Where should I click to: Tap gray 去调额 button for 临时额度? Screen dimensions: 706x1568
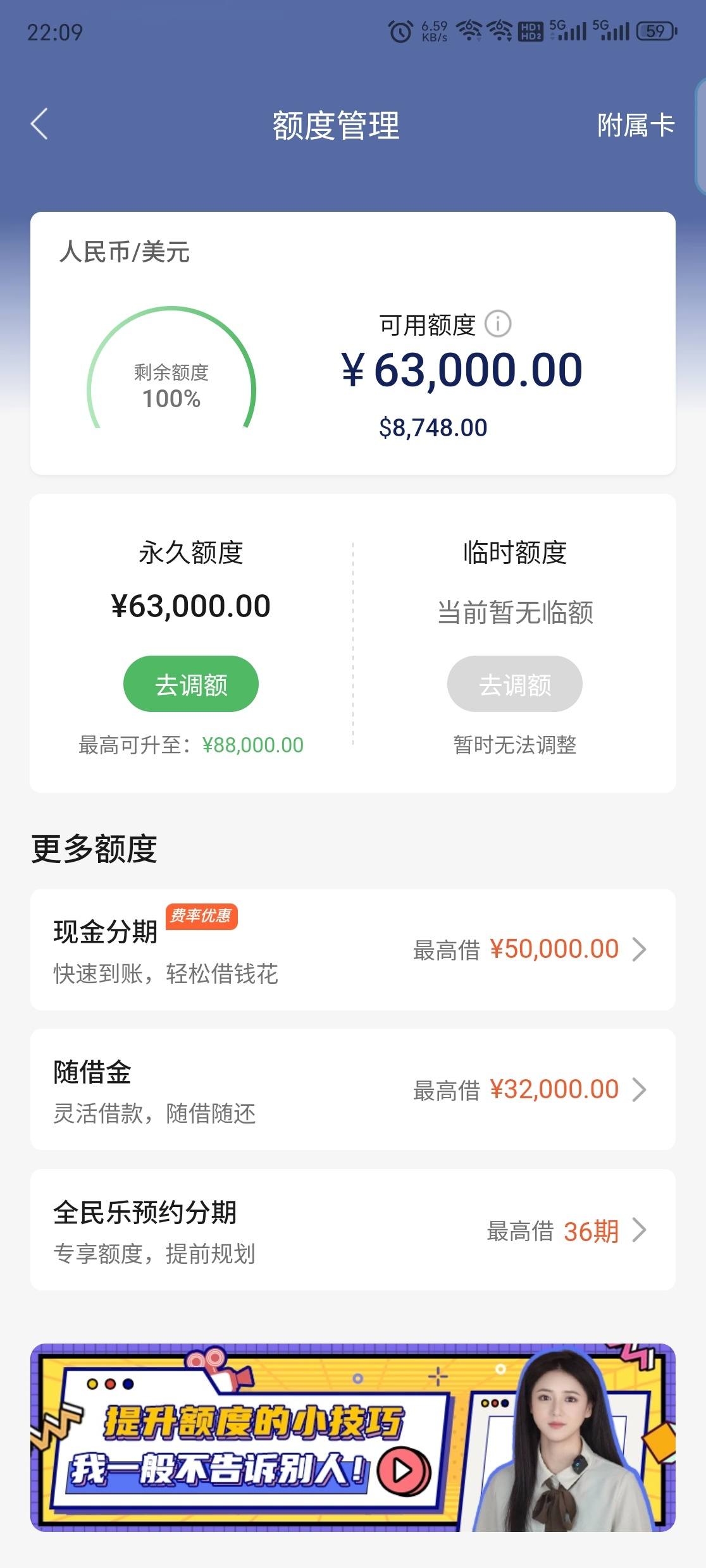click(x=515, y=684)
